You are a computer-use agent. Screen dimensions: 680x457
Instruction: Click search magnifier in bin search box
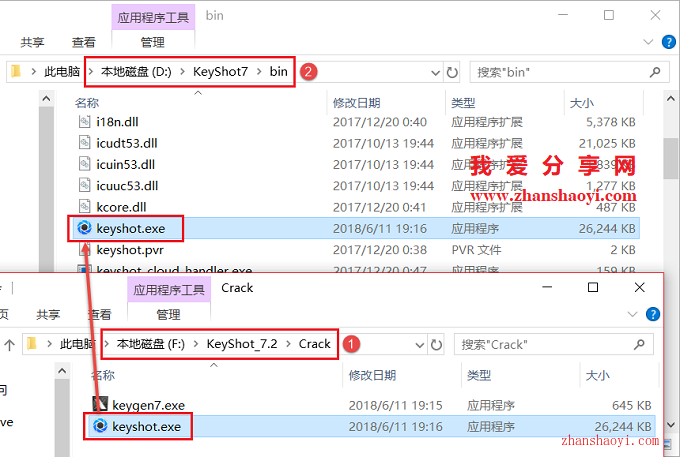tap(655, 72)
